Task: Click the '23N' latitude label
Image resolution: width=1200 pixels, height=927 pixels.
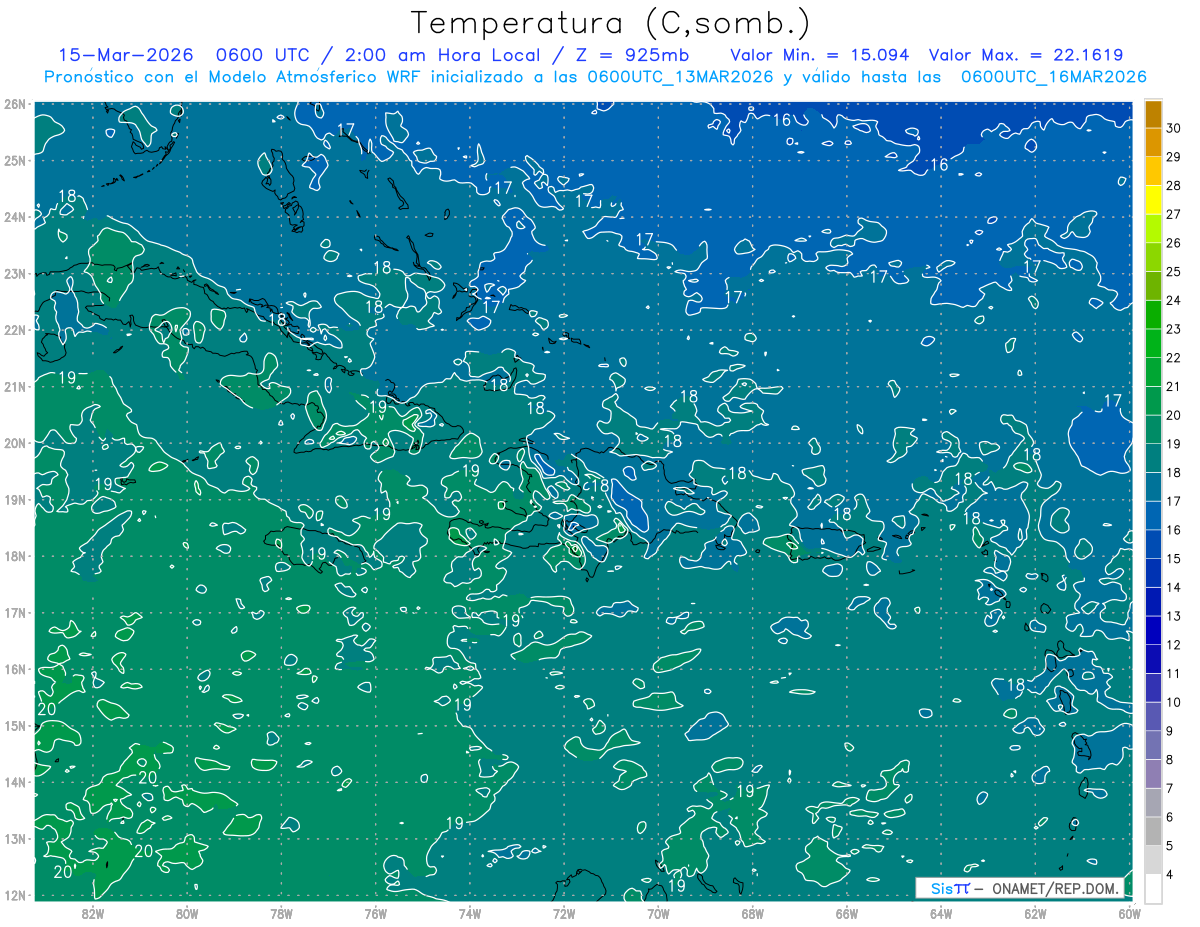Action: click(15, 273)
